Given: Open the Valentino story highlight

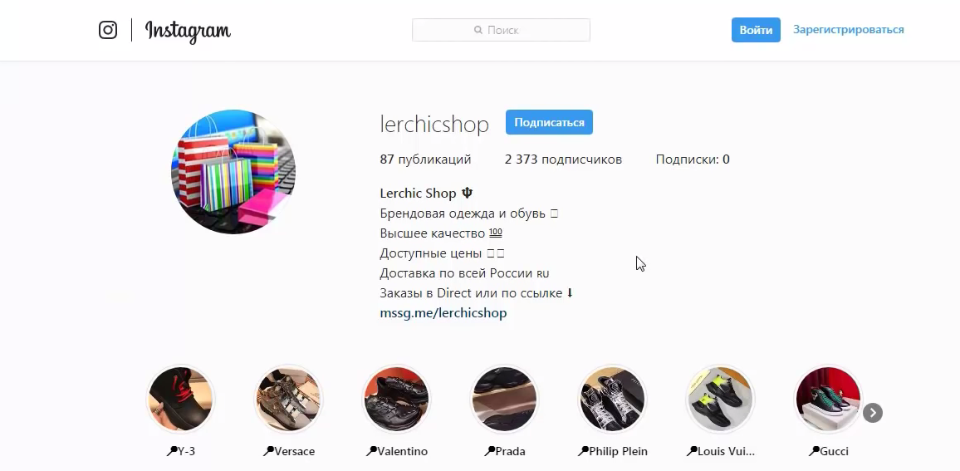Looking at the screenshot, I should click(x=396, y=399).
